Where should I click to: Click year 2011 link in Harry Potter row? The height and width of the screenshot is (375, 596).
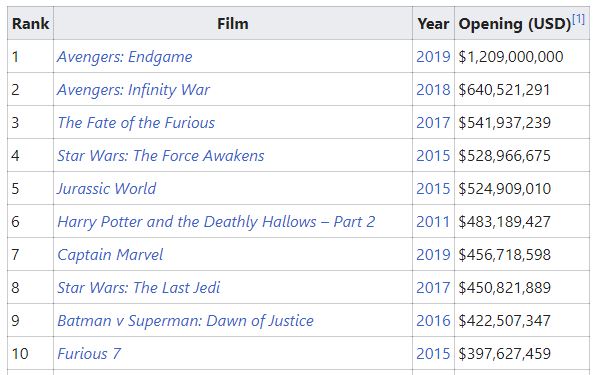click(433, 222)
